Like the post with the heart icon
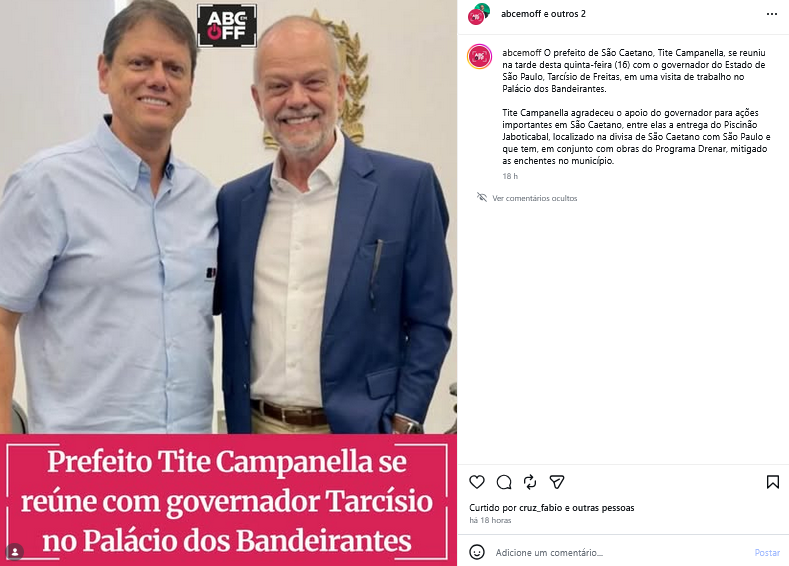 [x=477, y=482]
